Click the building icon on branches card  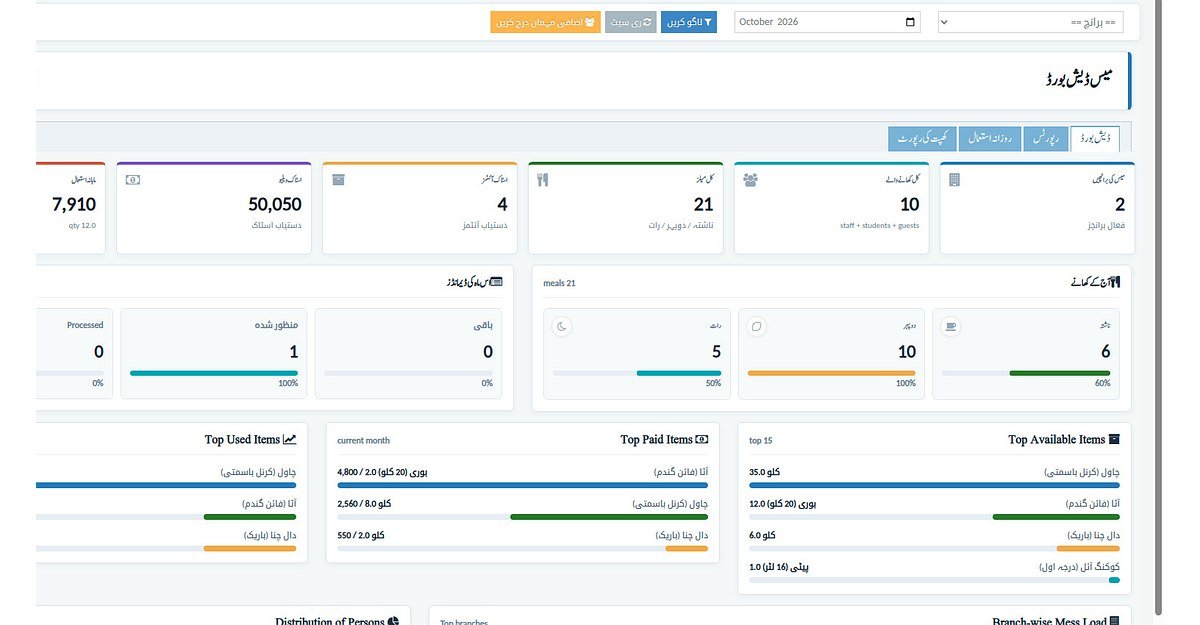point(954,180)
